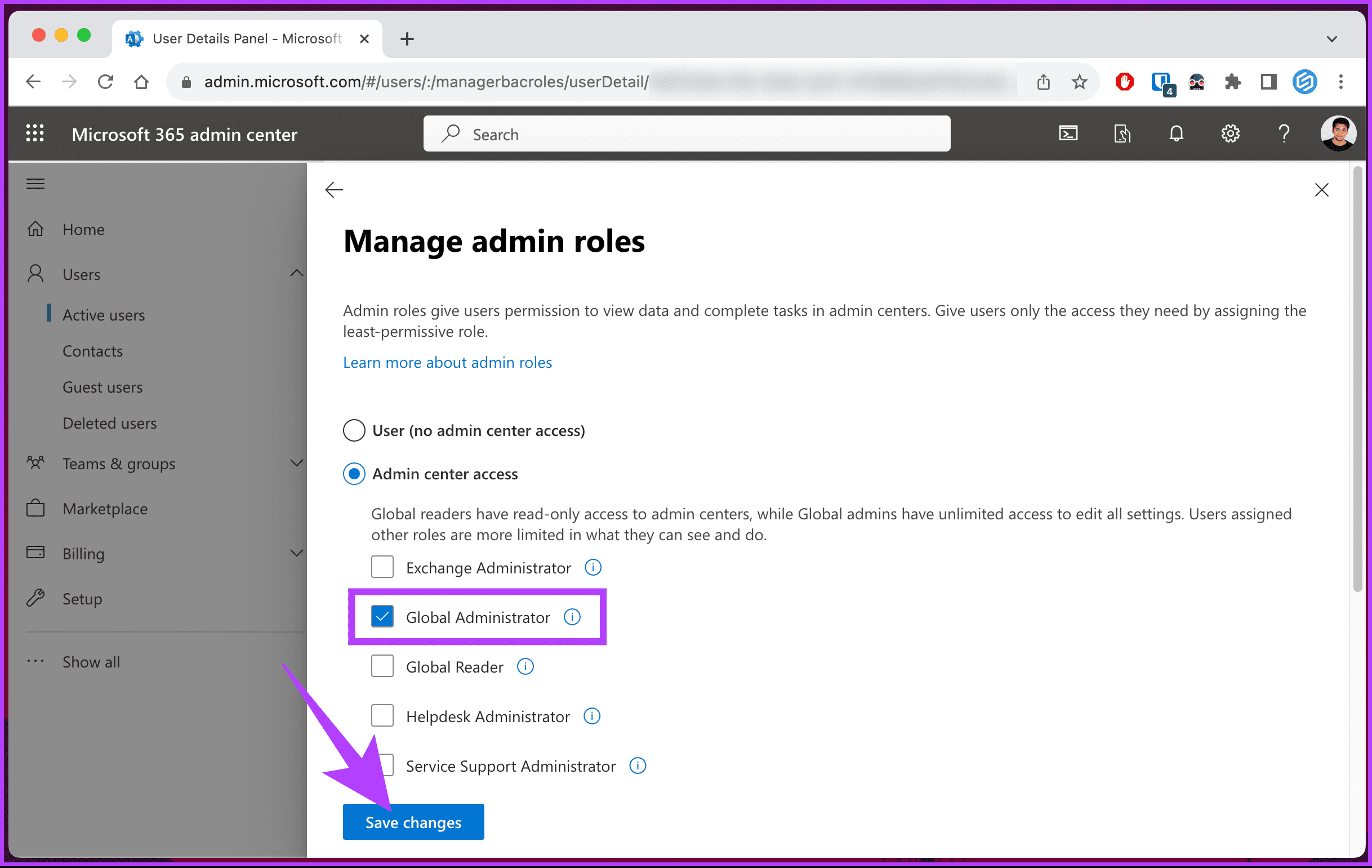Click the Microsoft 365 apps grid icon
1372x868 pixels.
(36, 134)
